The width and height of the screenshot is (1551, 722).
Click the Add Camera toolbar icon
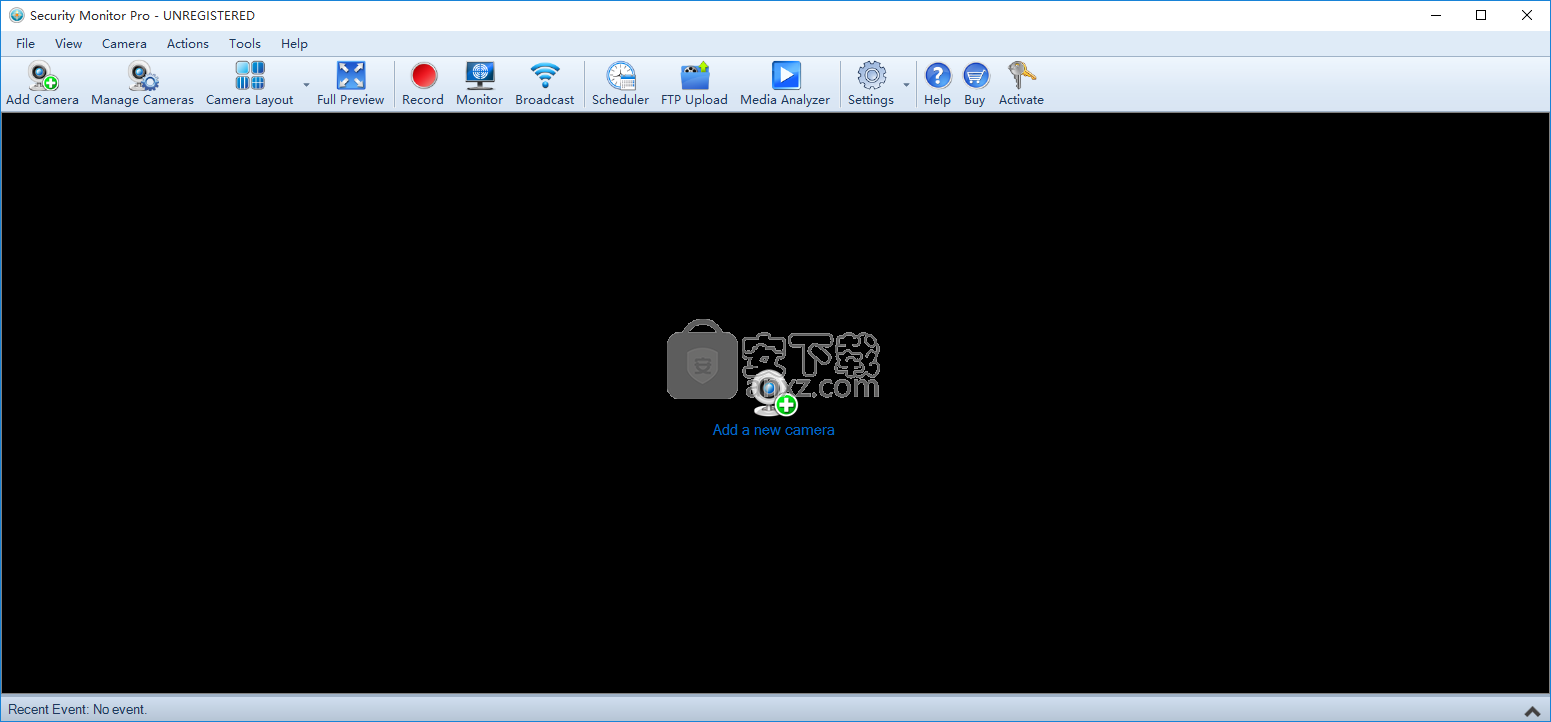pos(42,76)
